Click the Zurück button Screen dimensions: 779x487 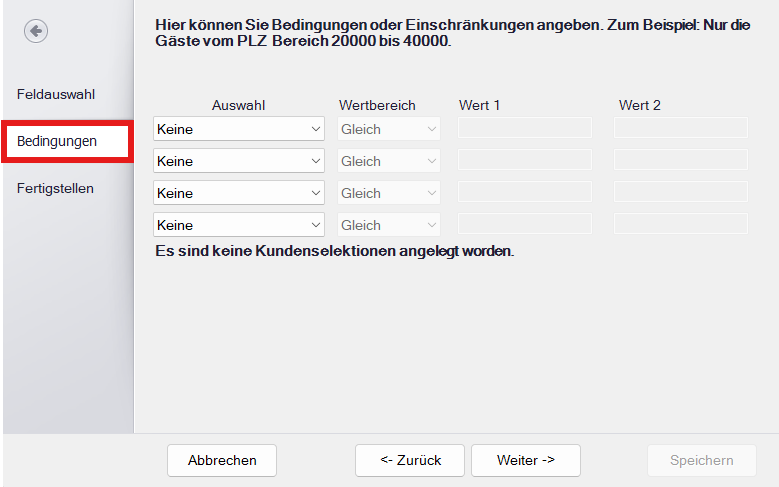pos(410,460)
